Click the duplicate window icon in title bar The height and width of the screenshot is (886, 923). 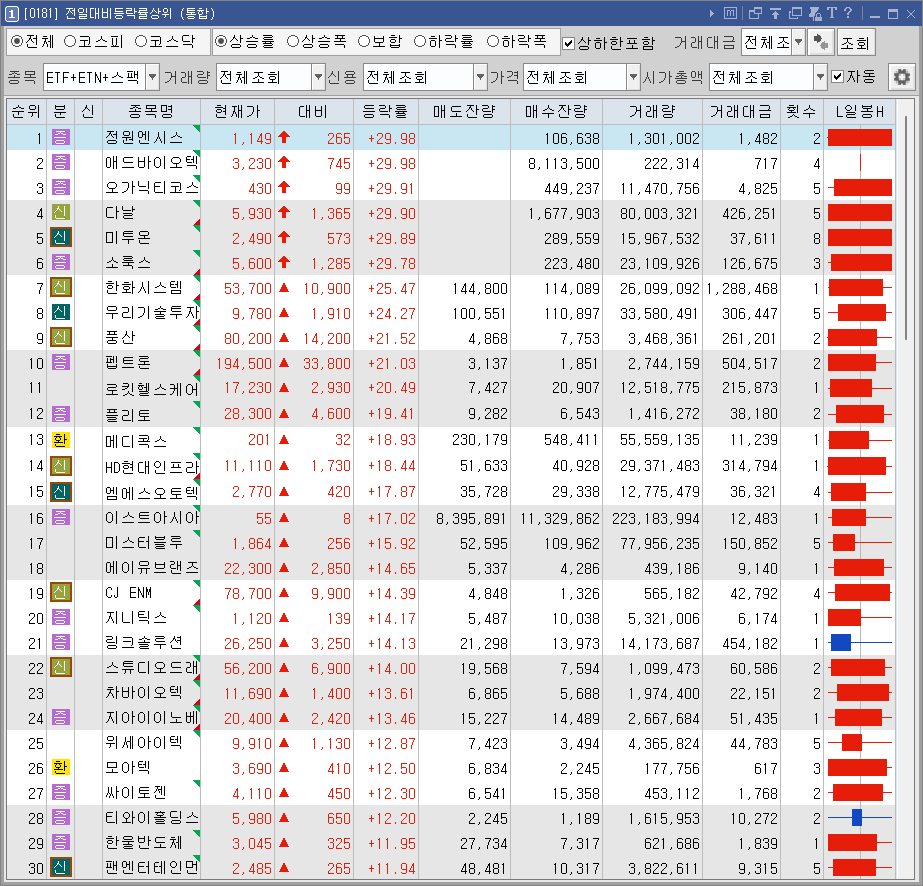(x=795, y=13)
